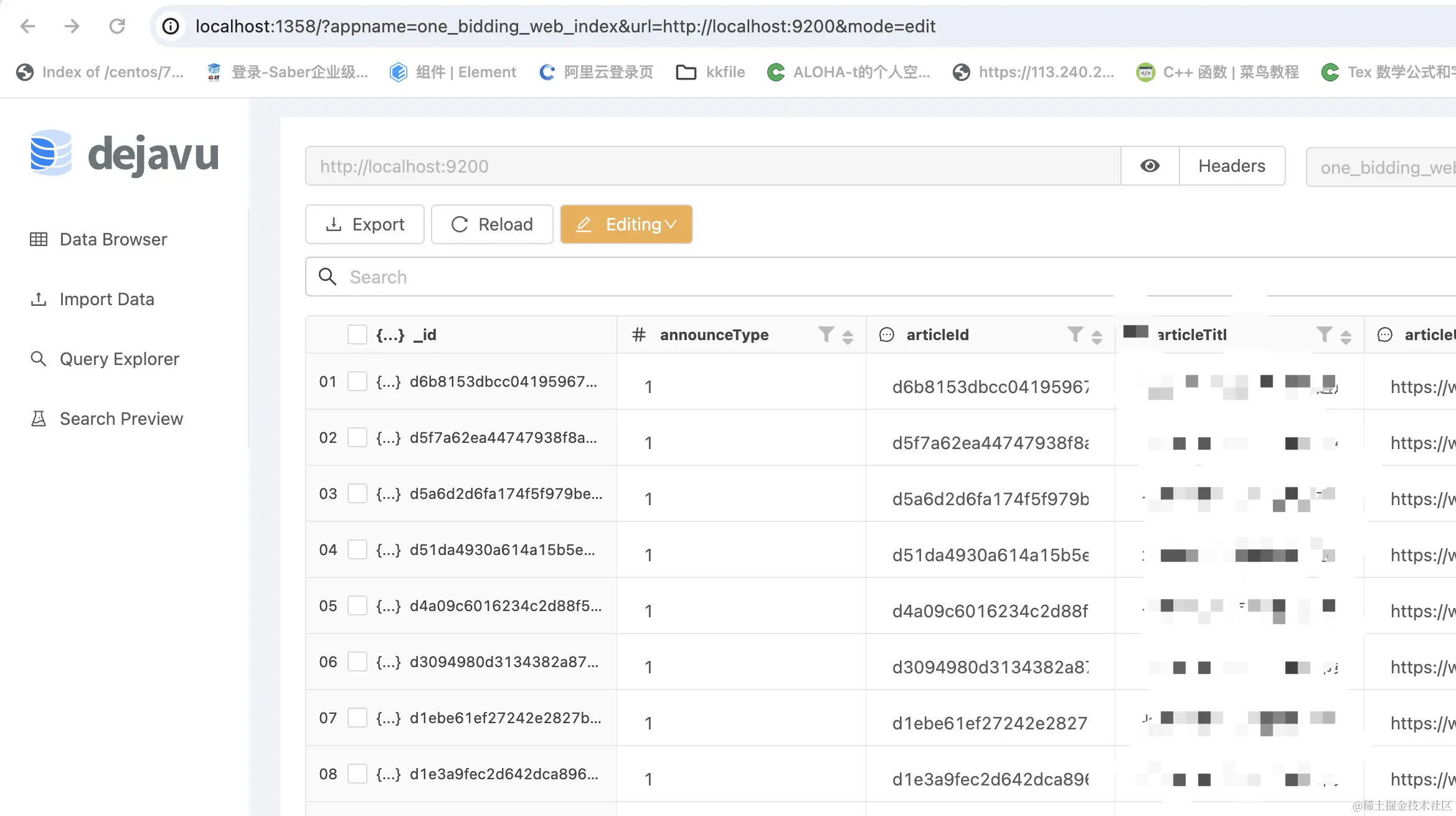Click the dejavu logo
Image resolution: width=1456 pixels, height=816 pixels.
click(x=125, y=154)
